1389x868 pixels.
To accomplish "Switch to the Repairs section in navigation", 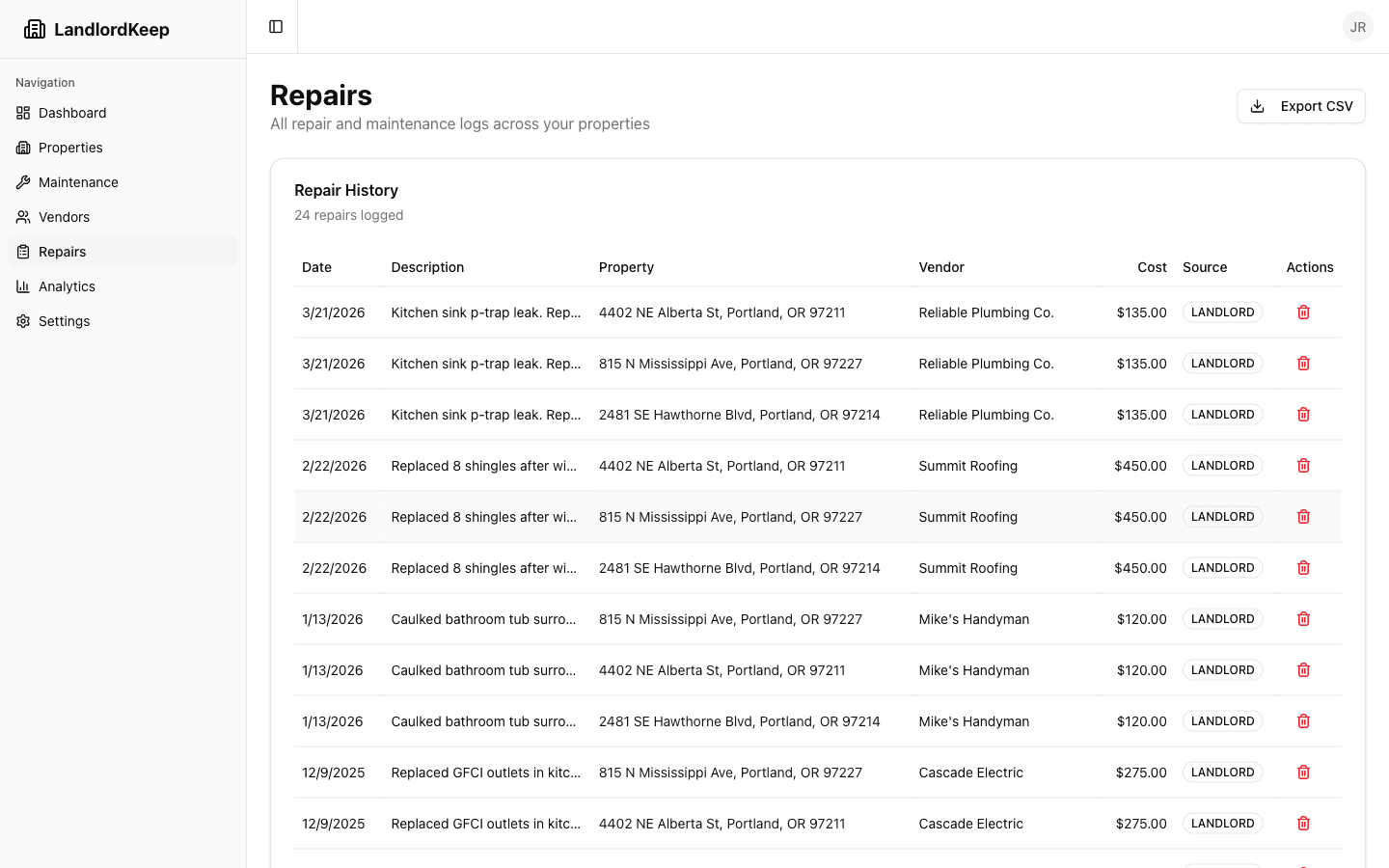I will pyautogui.click(x=62, y=251).
